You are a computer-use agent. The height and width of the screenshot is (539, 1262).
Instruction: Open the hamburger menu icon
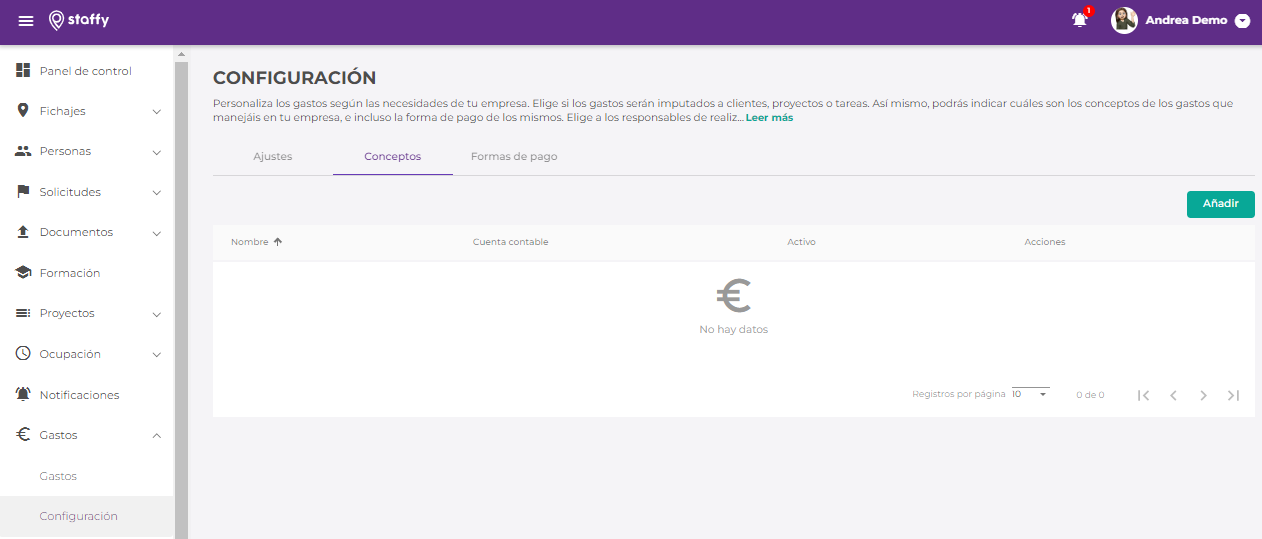[26, 21]
